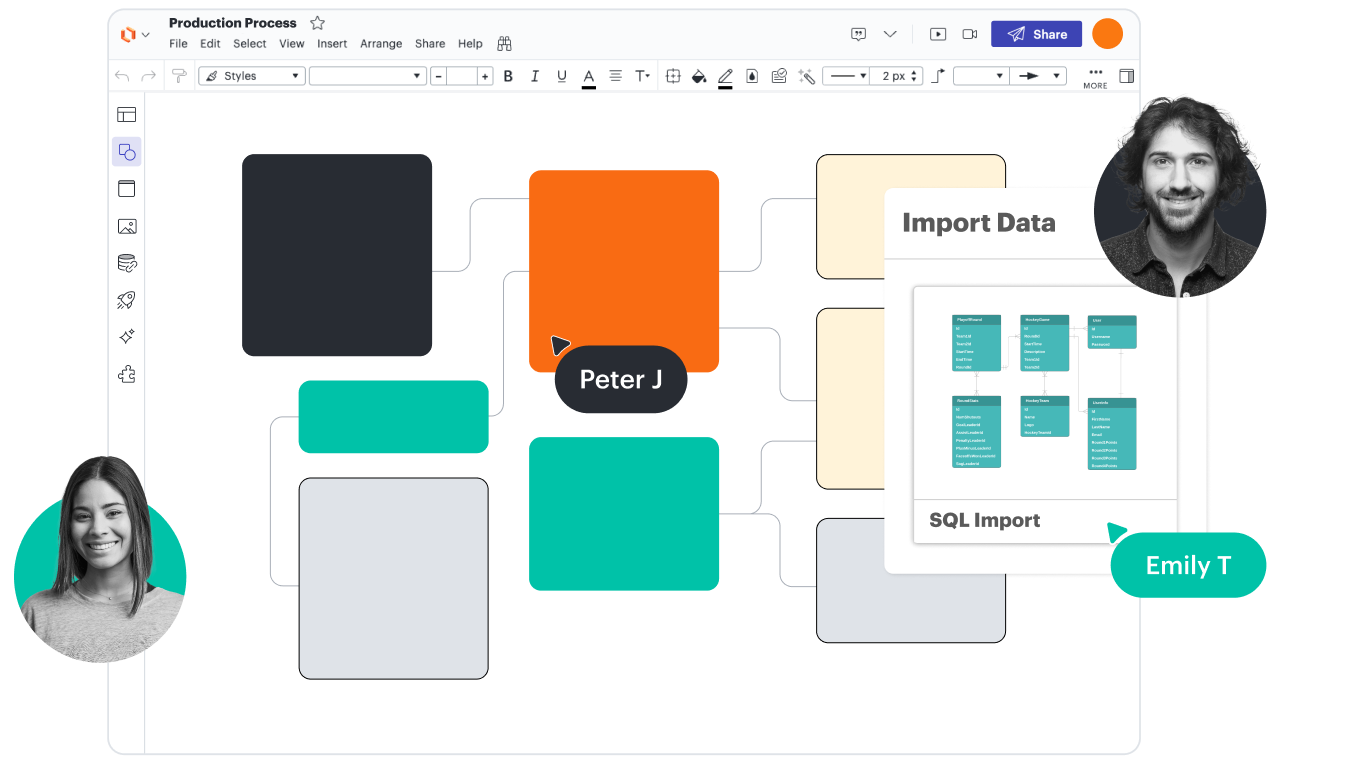Click MORE toolbar options button

click(x=1095, y=78)
